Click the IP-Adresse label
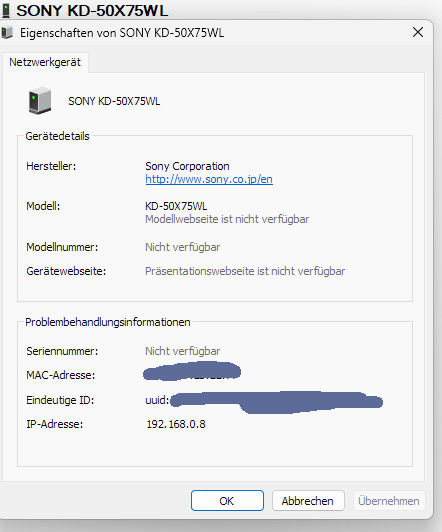This screenshot has width=442, height=532. point(55,424)
